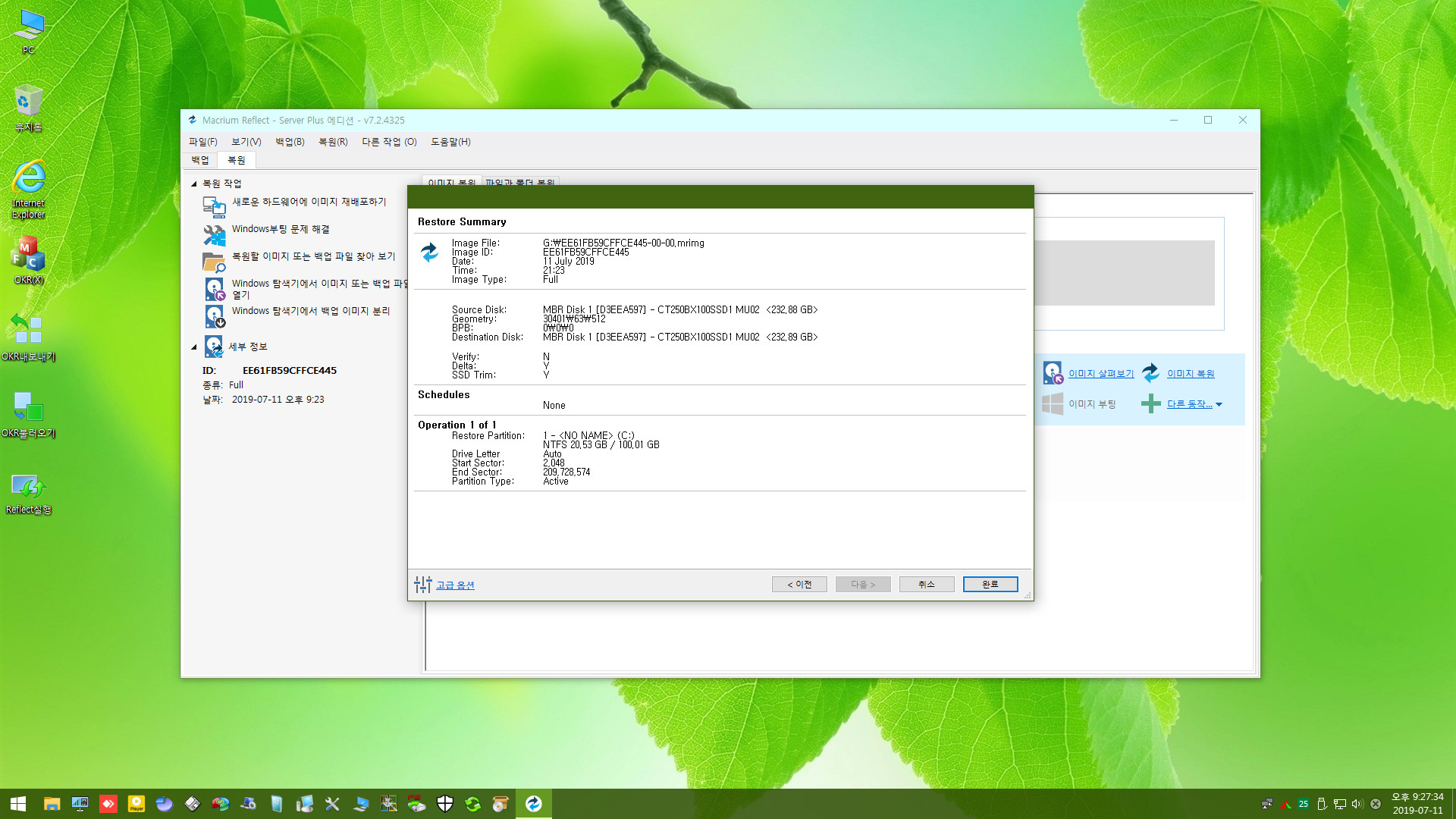Open the 복원(R) menu
Viewport: 1456px width, 819px height.
pos(333,142)
